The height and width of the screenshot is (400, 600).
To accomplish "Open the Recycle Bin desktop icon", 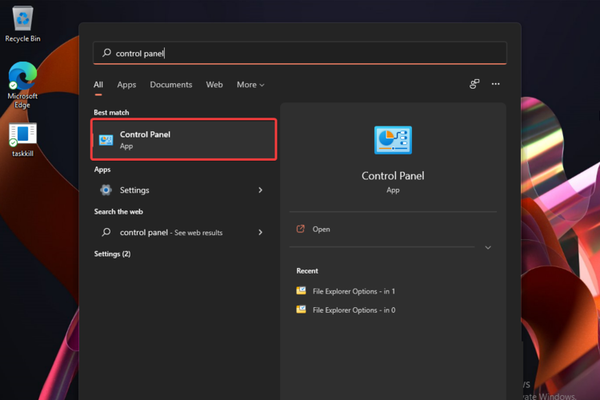I will point(22,20).
